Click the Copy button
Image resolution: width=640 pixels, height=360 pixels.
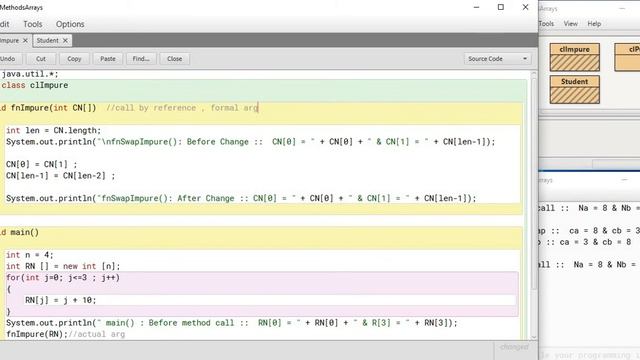(x=74, y=59)
